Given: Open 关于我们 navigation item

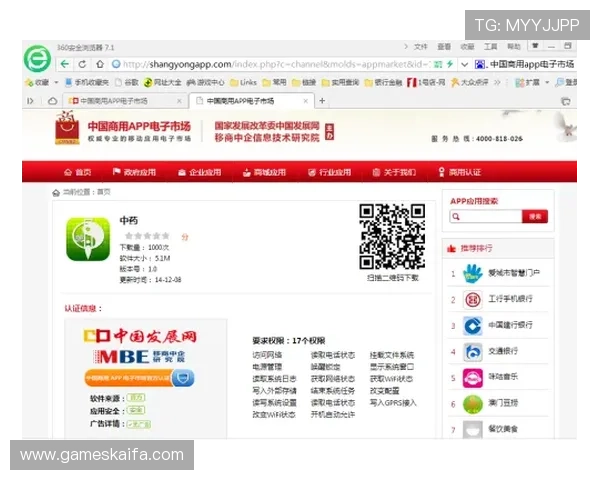Looking at the screenshot, I should click(394, 172).
